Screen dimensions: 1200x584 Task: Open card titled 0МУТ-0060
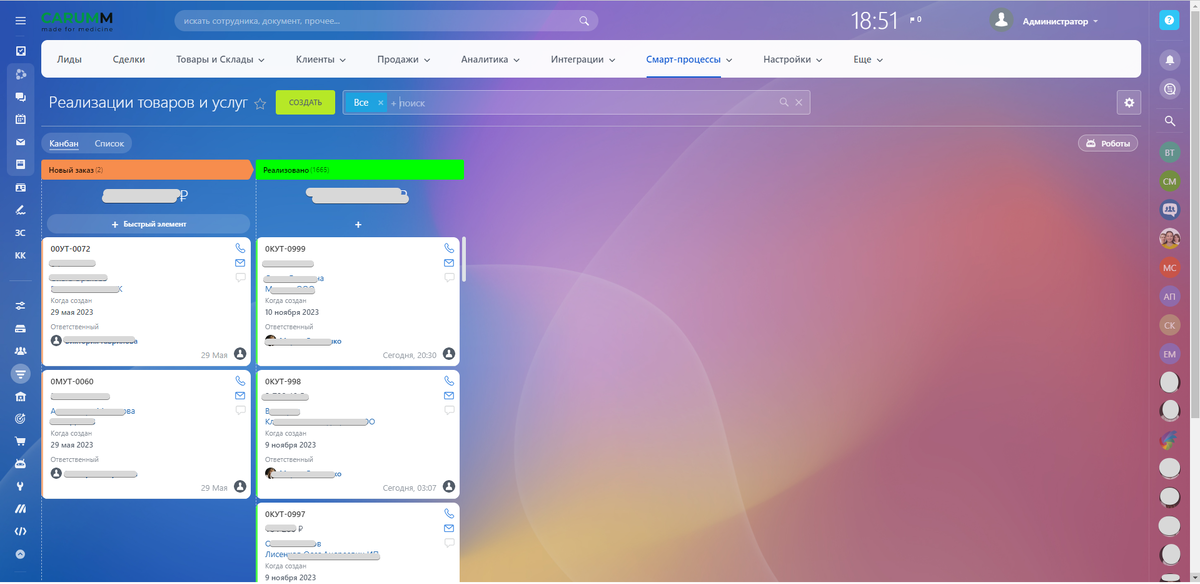72,381
